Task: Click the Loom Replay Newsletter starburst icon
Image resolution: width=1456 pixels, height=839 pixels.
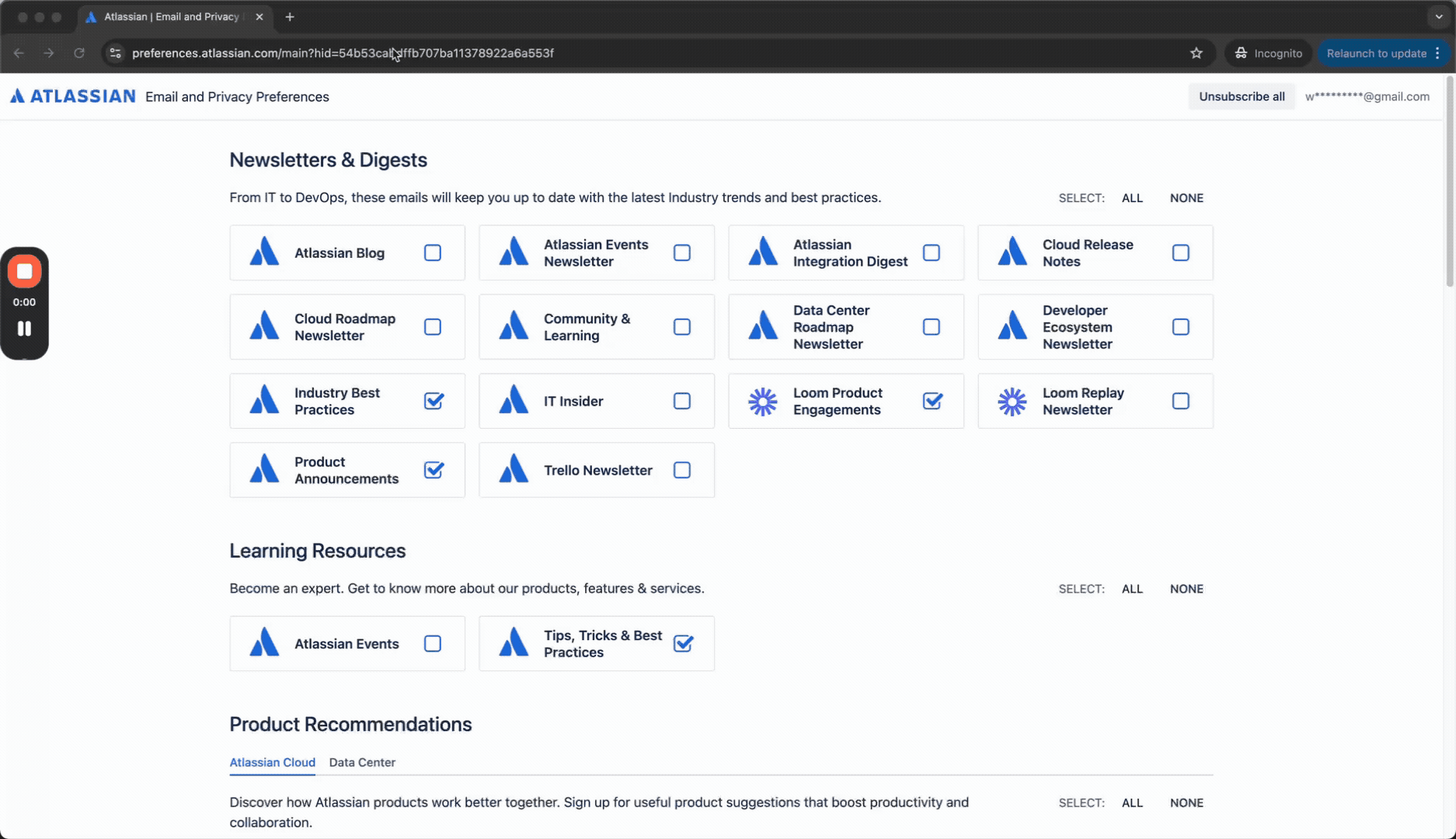Action: [1012, 401]
